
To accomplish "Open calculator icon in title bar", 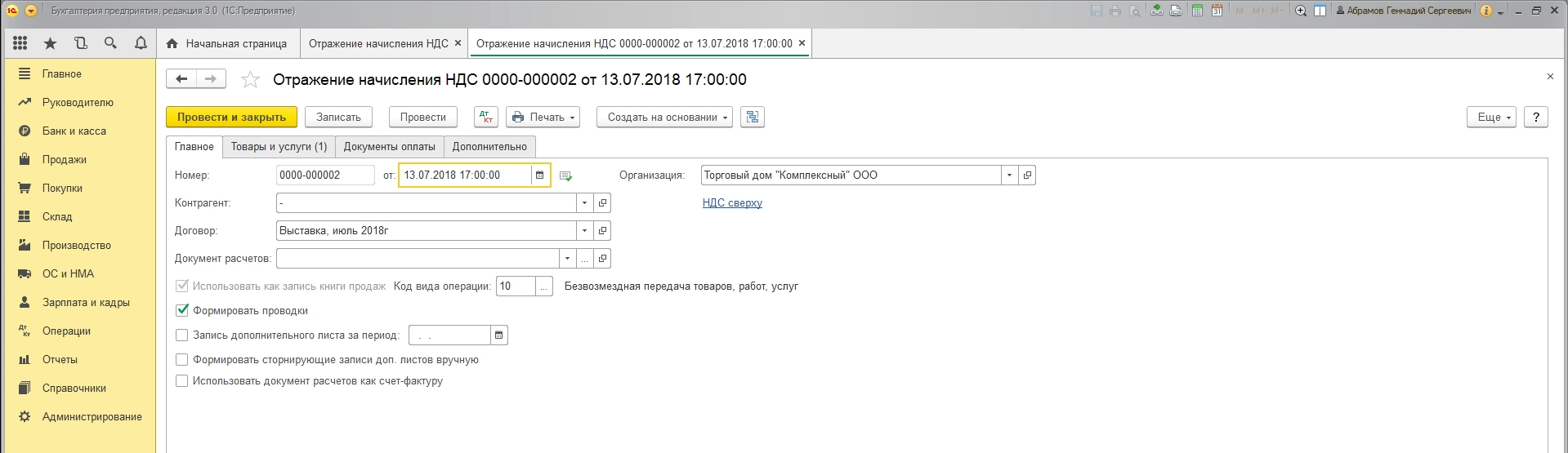I will click(x=1197, y=11).
